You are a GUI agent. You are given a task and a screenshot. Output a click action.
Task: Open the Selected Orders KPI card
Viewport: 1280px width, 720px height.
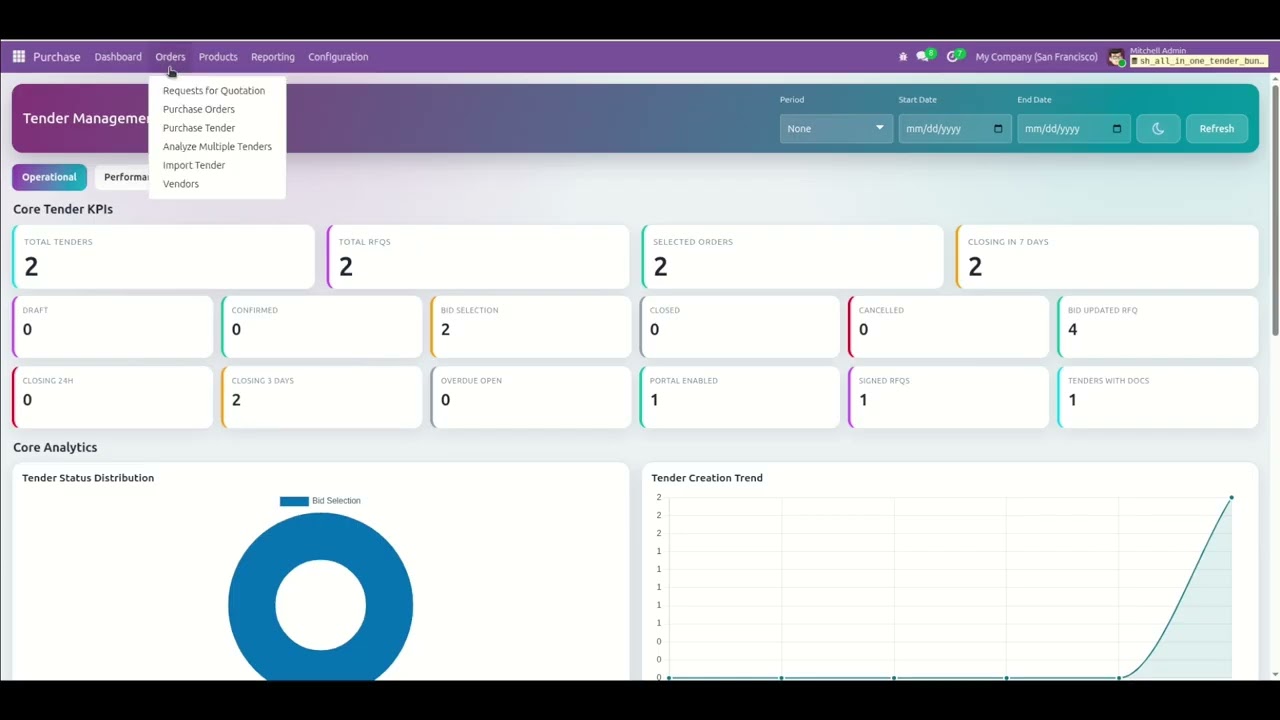pyautogui.click(x=792, y=257)
